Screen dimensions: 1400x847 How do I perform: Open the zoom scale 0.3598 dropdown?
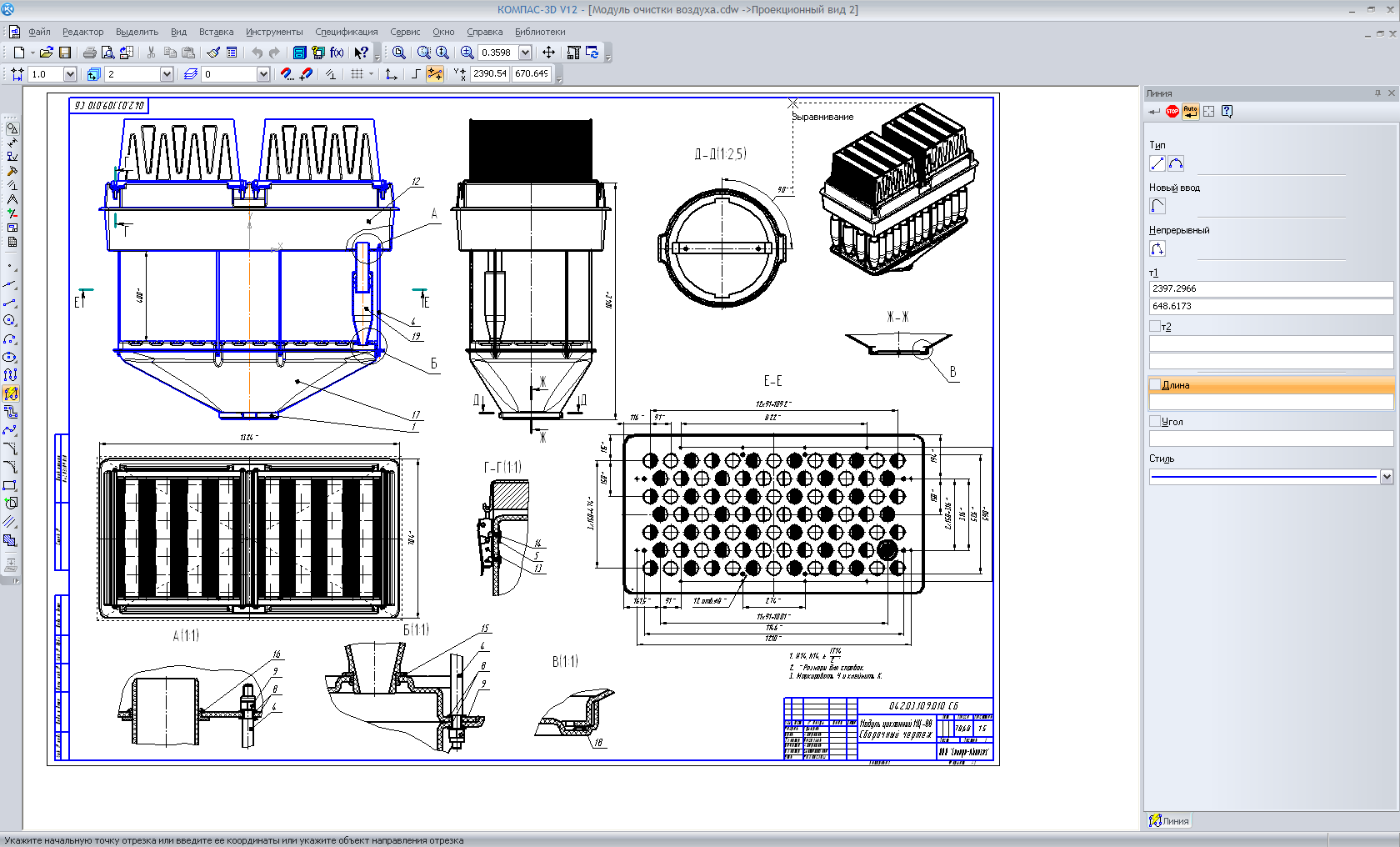tap(526, 53)
